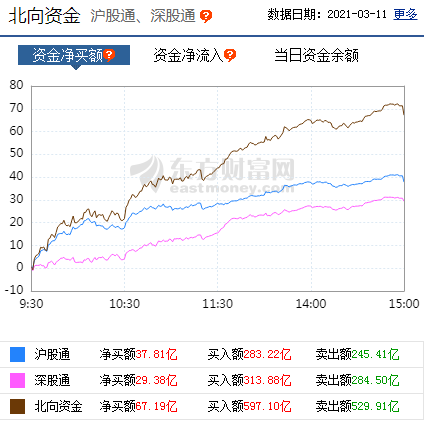Click the 沪股通 legend label
The height and width of the screenshot is (421, 424).
pyautogui.click(x=52, y=354)
